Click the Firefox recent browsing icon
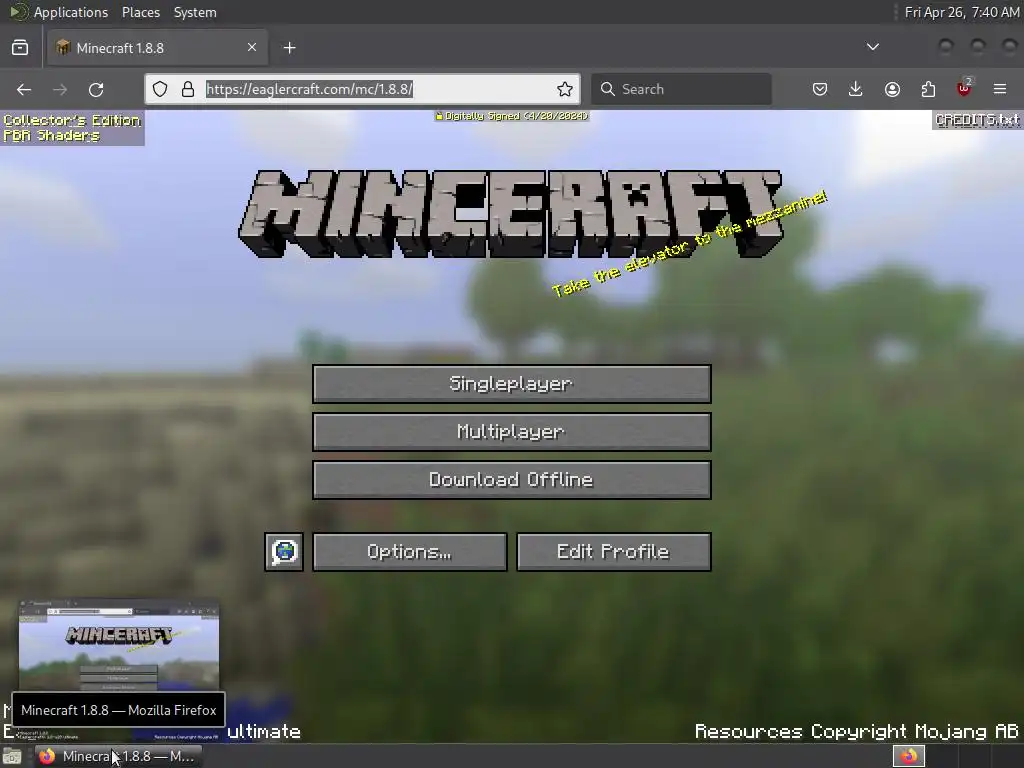 click(20, 48)
